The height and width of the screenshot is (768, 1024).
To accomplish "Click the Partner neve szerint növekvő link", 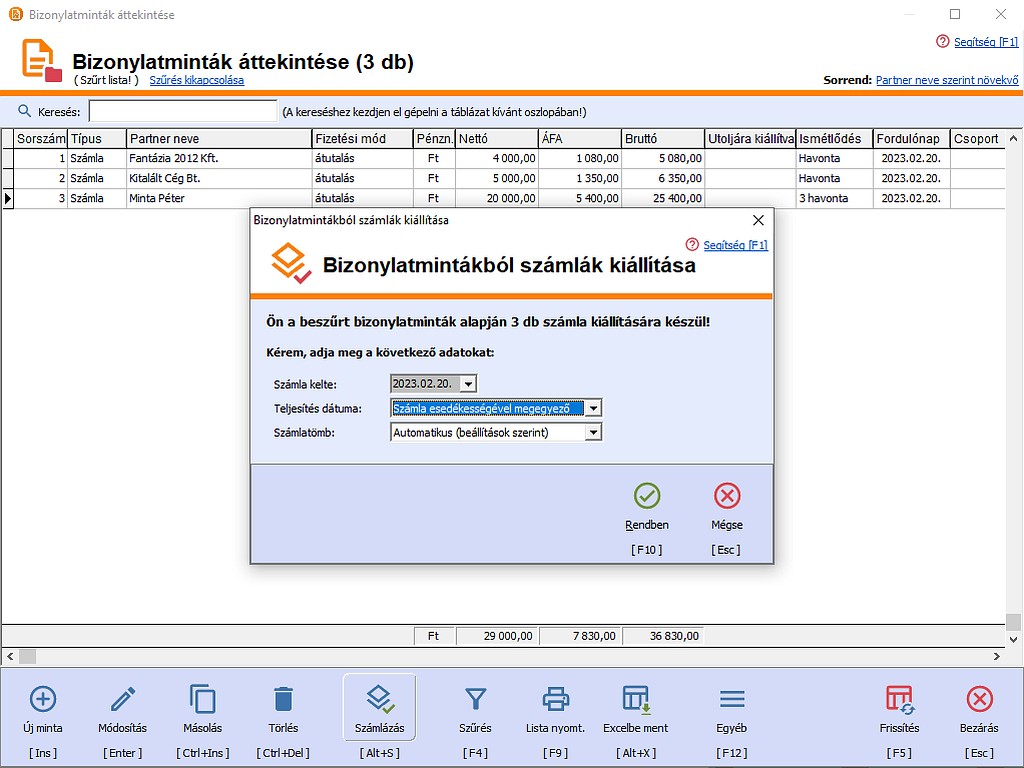I will click(x=947, y=80).
